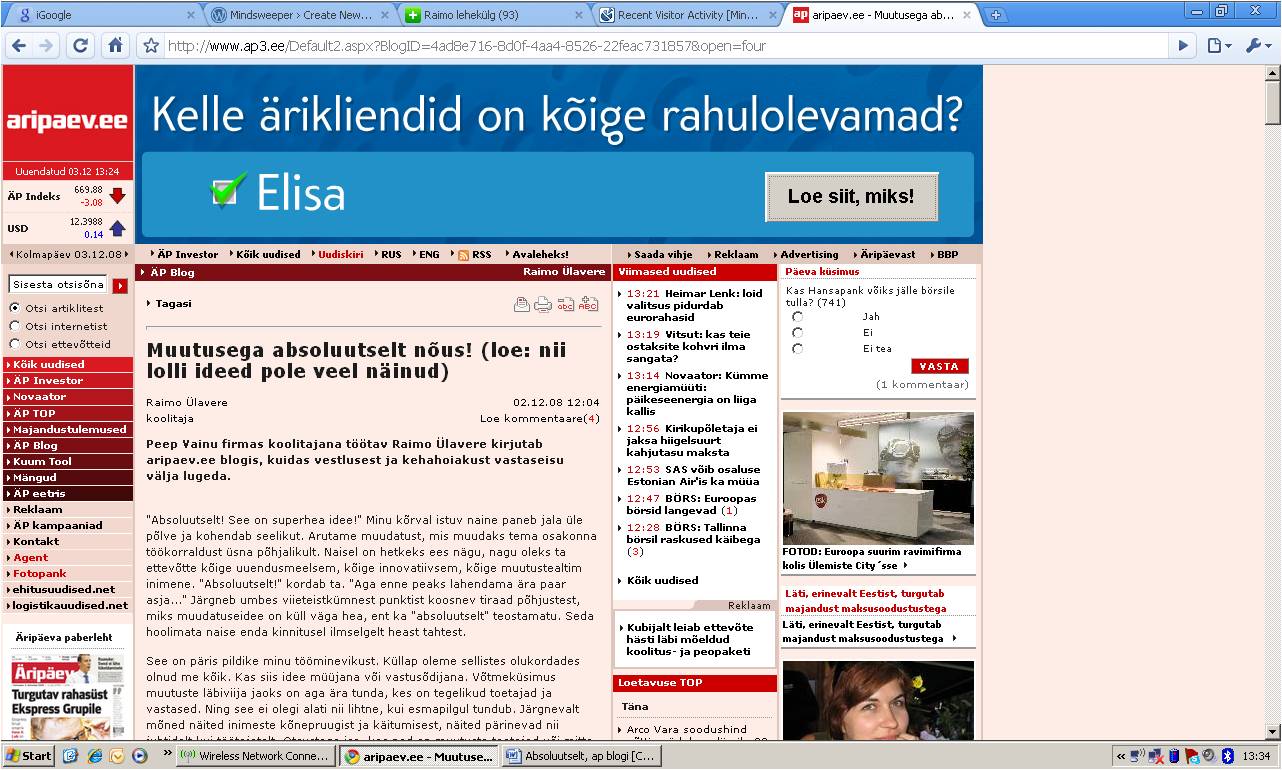The height and width of the screenshot is (770, 1282).
Task: Open Avaleheks! top menu link
Action: tap(540, 255)
